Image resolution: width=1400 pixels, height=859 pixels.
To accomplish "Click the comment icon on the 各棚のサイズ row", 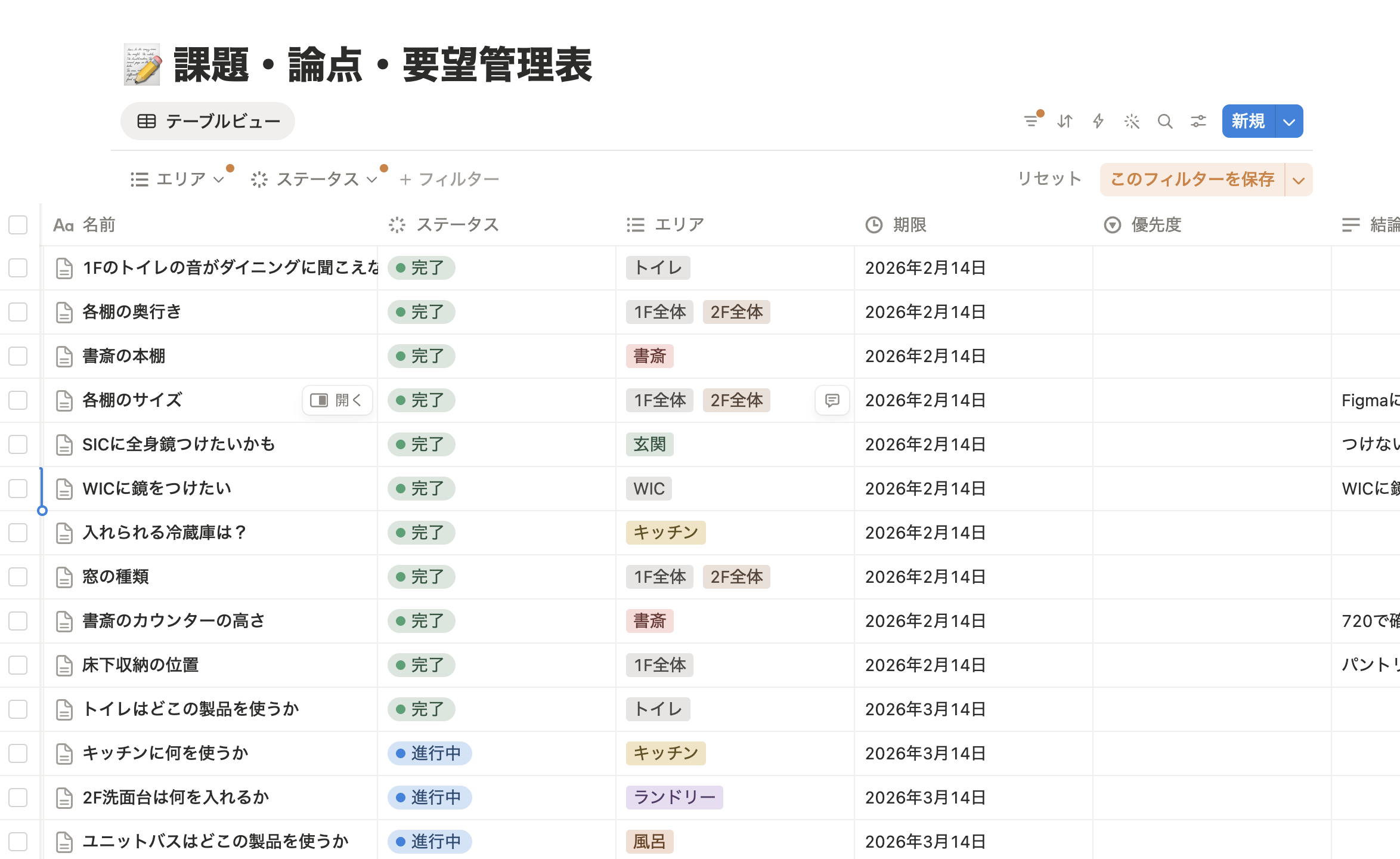I will [832, 400].
